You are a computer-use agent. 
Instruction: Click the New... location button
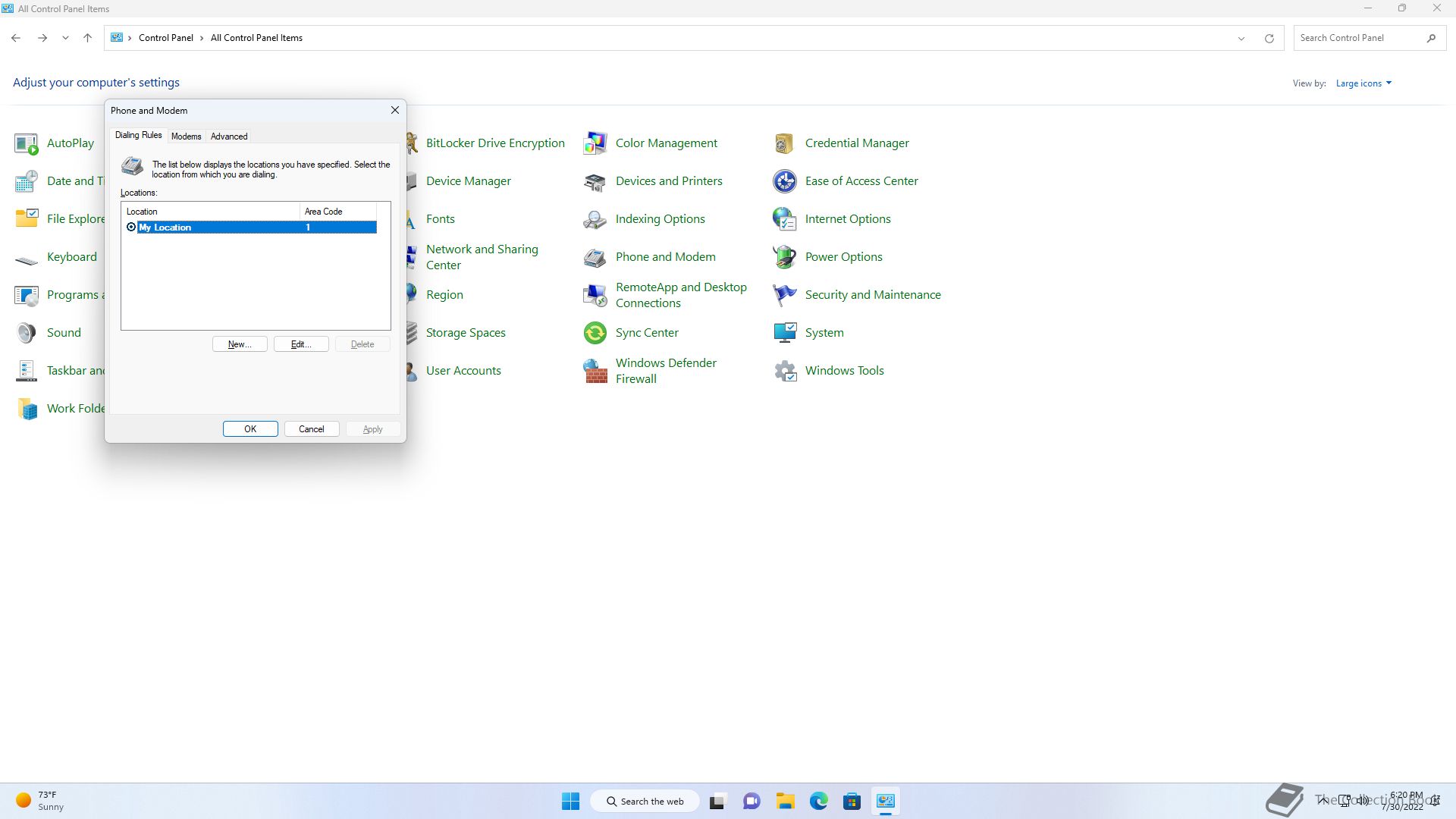pyautogui.click(x=240, y=344)
